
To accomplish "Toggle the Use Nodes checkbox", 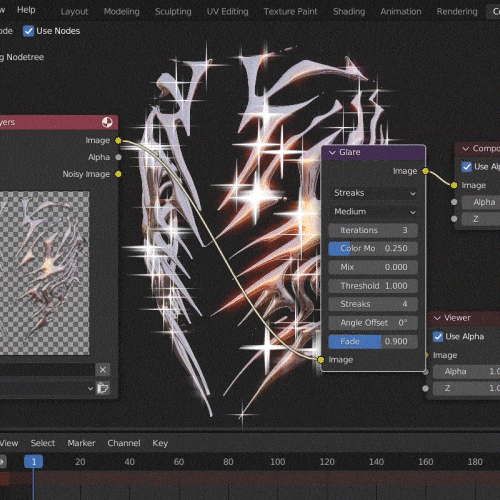I will (28, 31).
